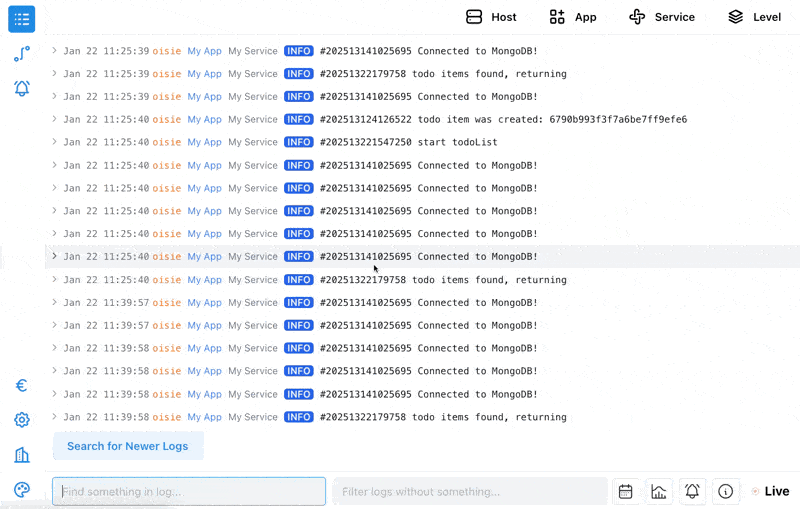Expand the first log entry at 11:25:39
Image resolution: width=800 pixels, height=509 pixels.
(x=55, y=50)
